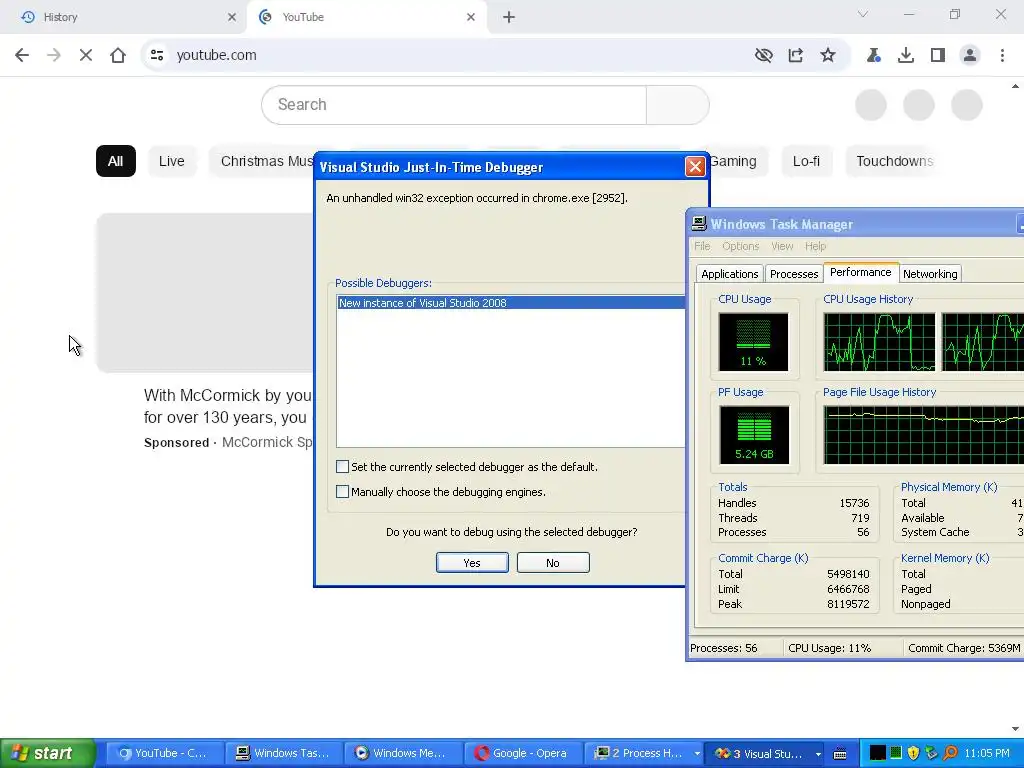1024x768 pixels.
Task: Open the sponsored McCormick ad thumbnail
Action: [x=205, y=293]
